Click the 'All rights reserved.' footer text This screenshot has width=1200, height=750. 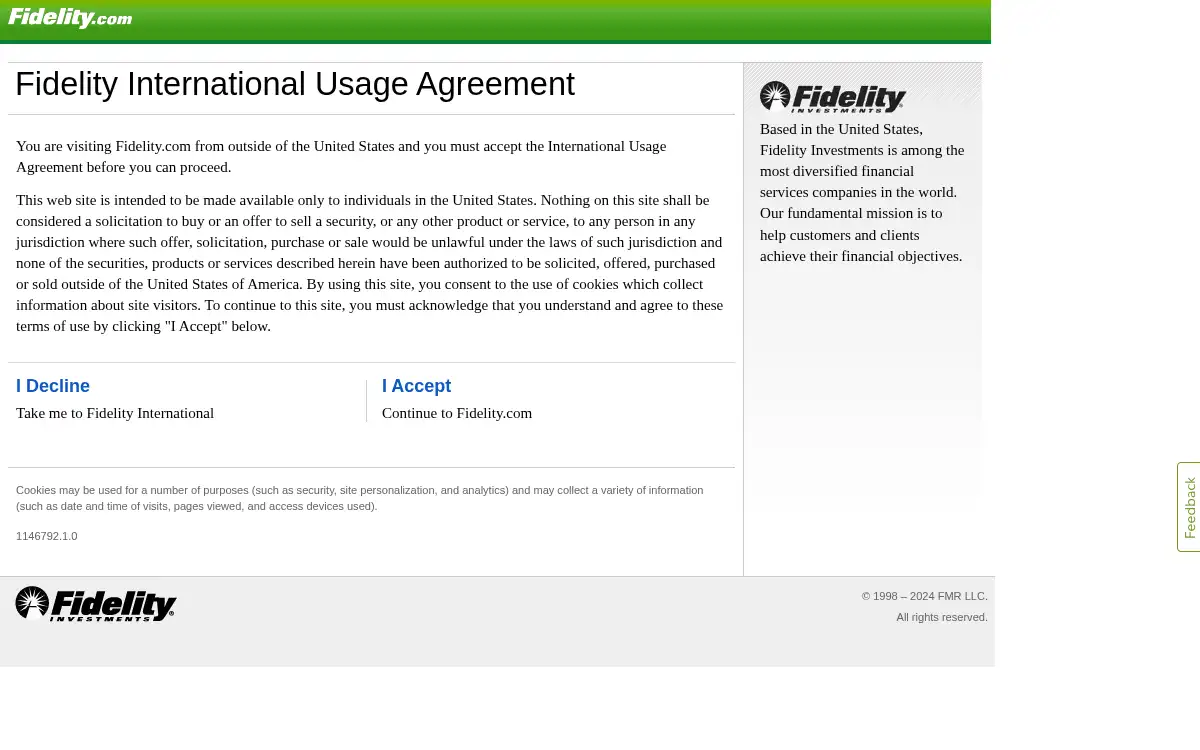click(942, 617)
